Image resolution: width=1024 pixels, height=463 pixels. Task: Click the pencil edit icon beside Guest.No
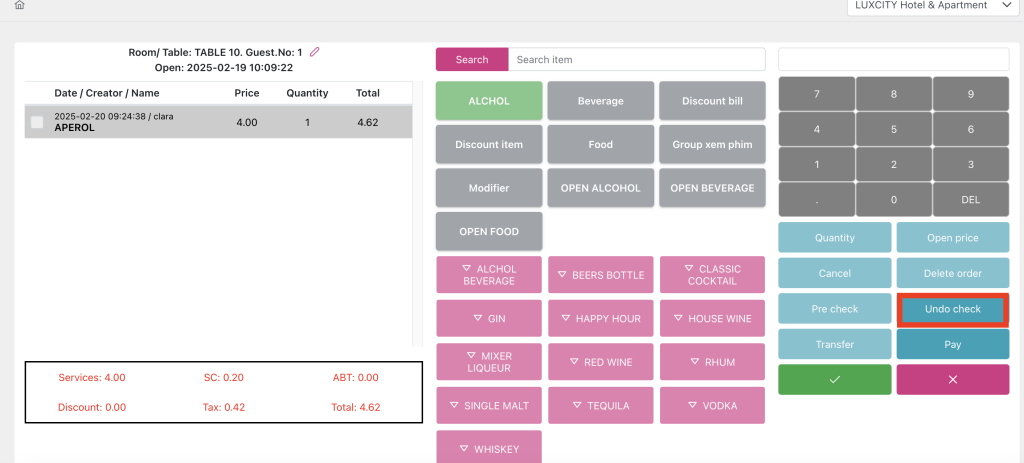pyautogui.click(x=314, y=52)
